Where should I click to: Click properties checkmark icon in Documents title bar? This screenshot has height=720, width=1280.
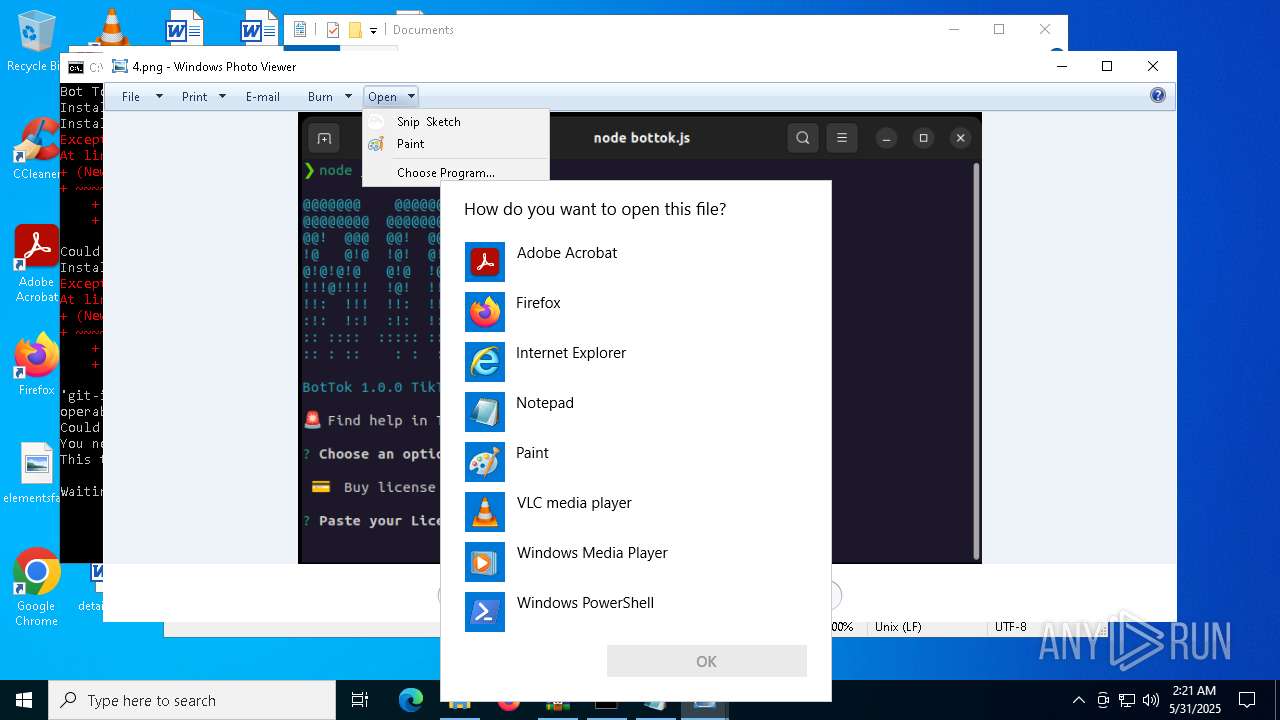[333, 30]
